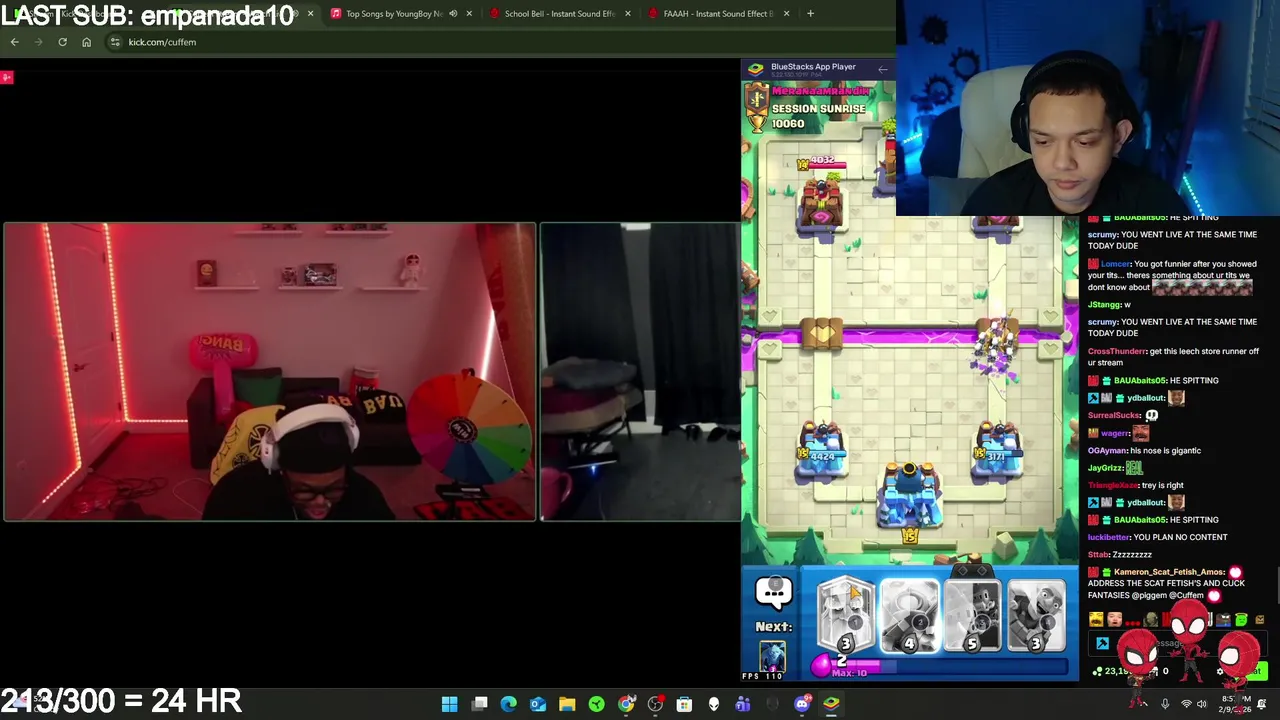Switch to OBS Studio on the taskbar
This screenshot has height=720, width=1280.
(655, 704)
